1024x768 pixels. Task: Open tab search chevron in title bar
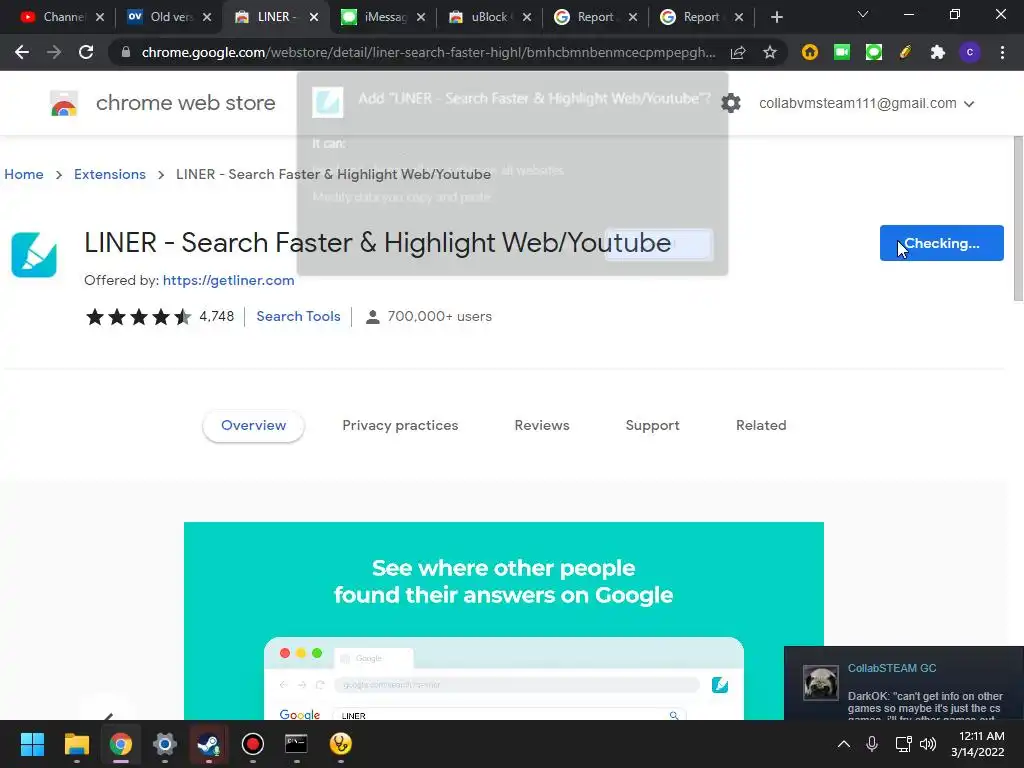(863, 14)
